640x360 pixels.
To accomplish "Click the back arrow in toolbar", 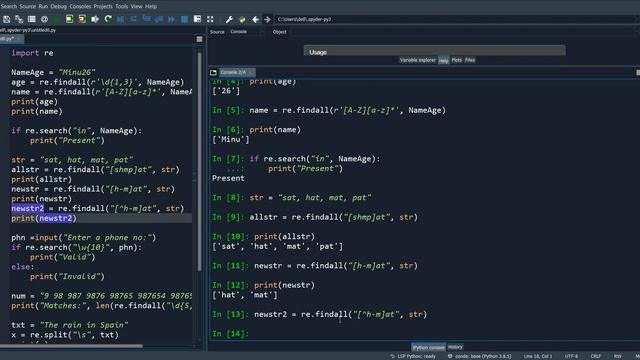I will [x=255, y=19].
